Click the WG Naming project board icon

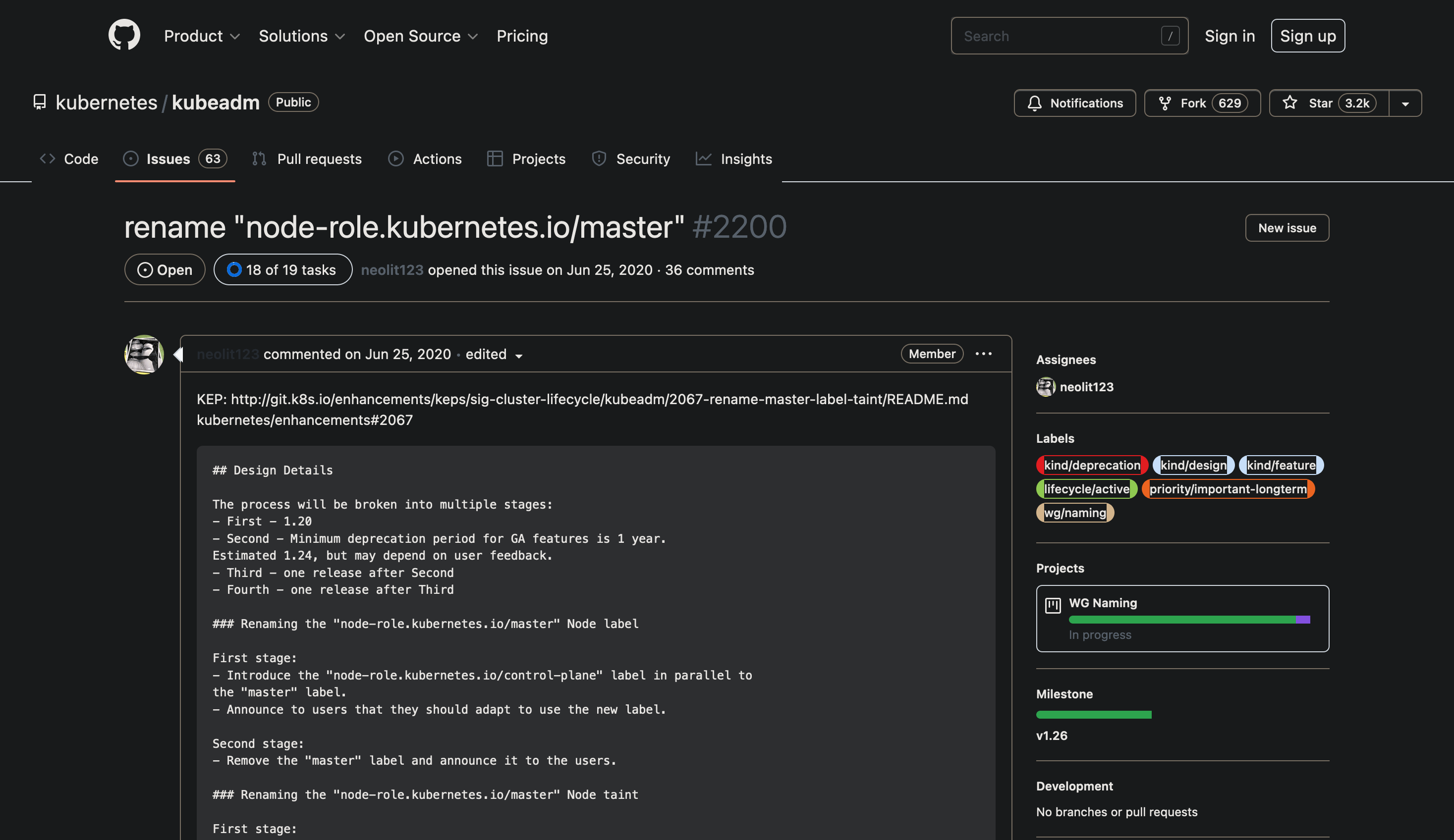pyautogui.click(x=1053, y=605)
